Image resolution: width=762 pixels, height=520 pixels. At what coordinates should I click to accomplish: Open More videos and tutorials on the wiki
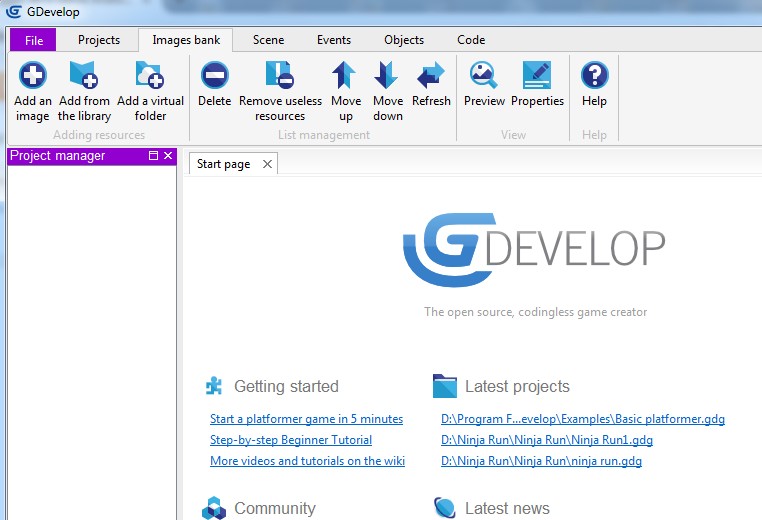point(307,461)
